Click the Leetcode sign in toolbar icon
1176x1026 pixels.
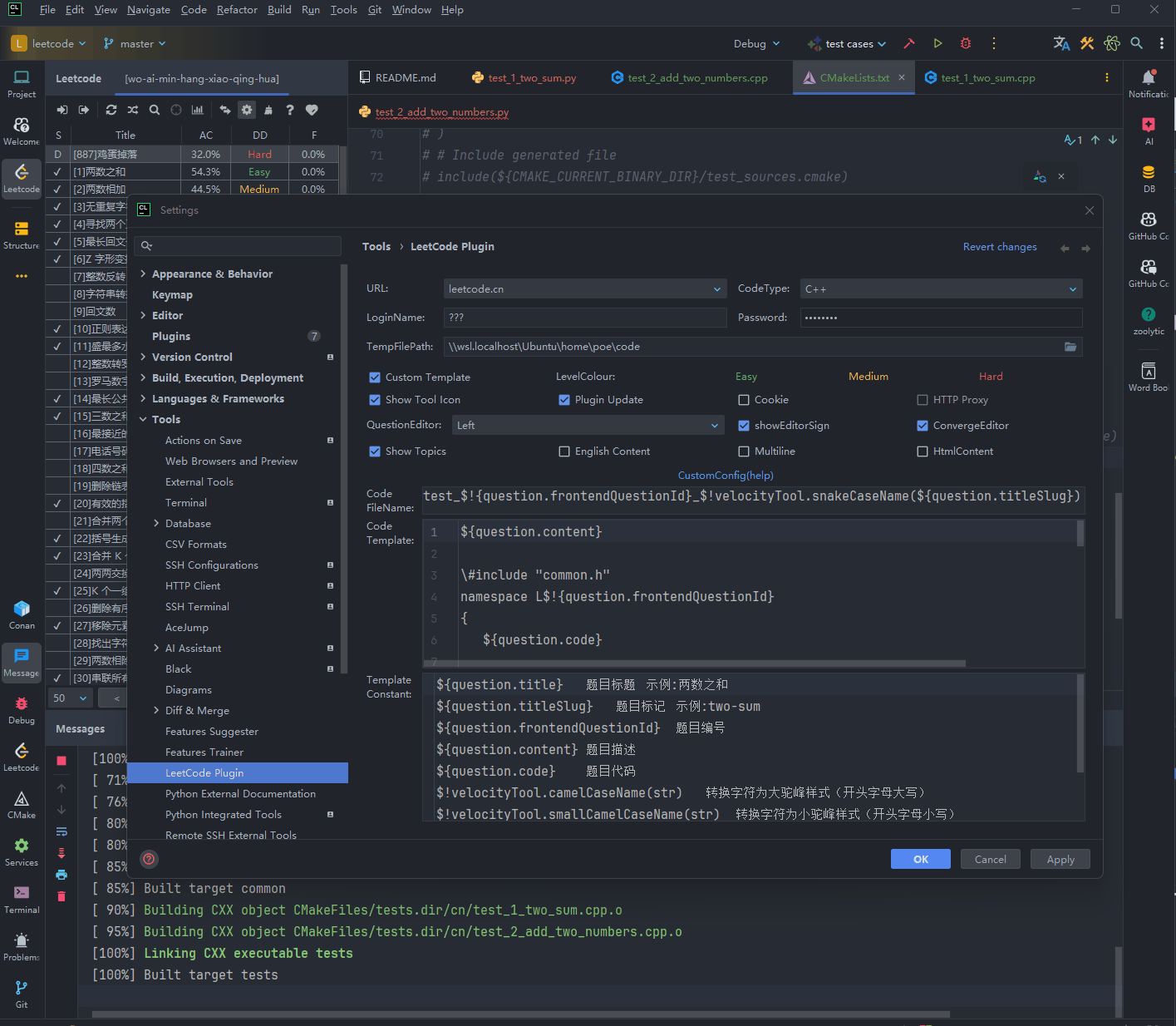tap(62, 110)
